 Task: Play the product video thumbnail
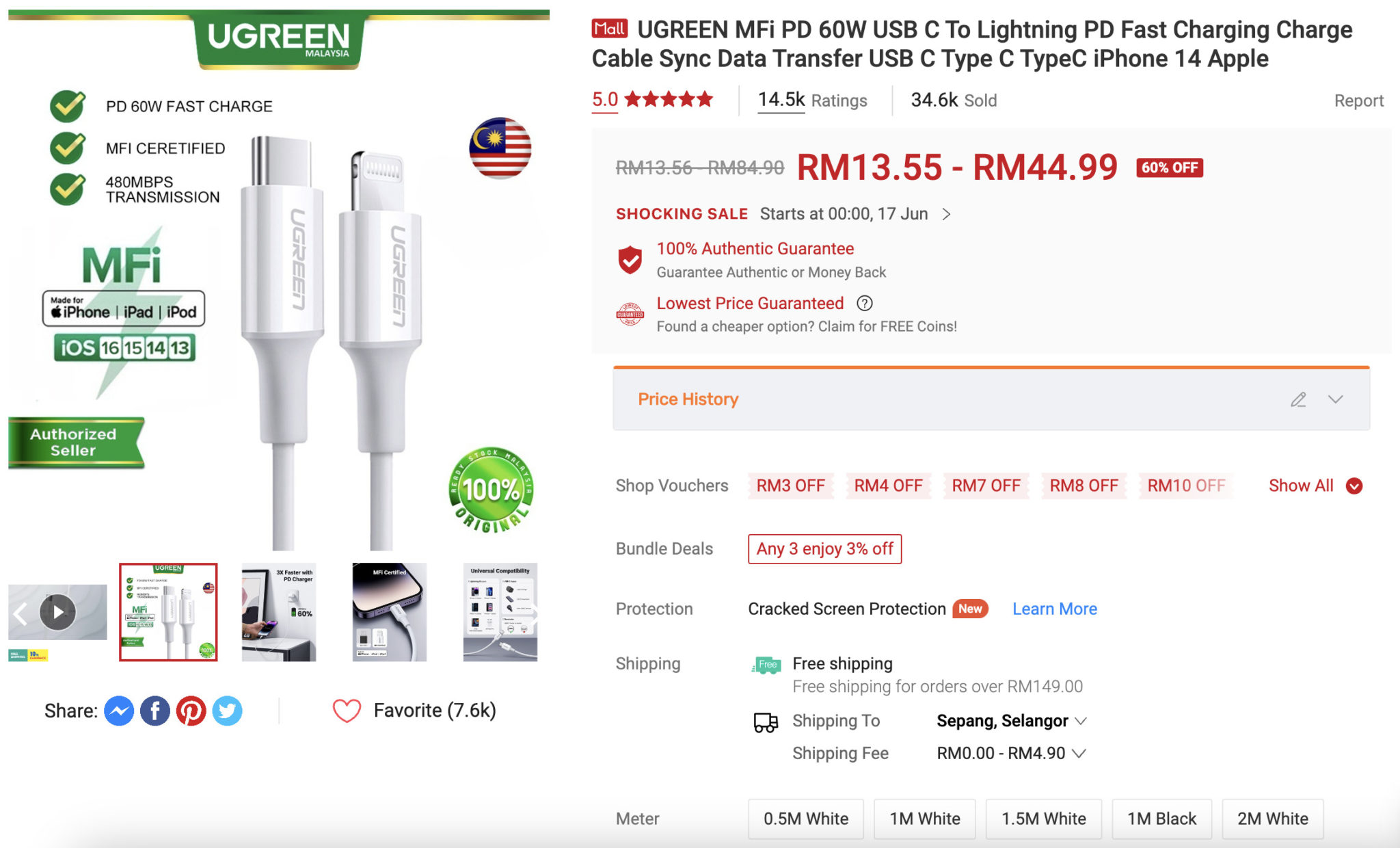58,612
